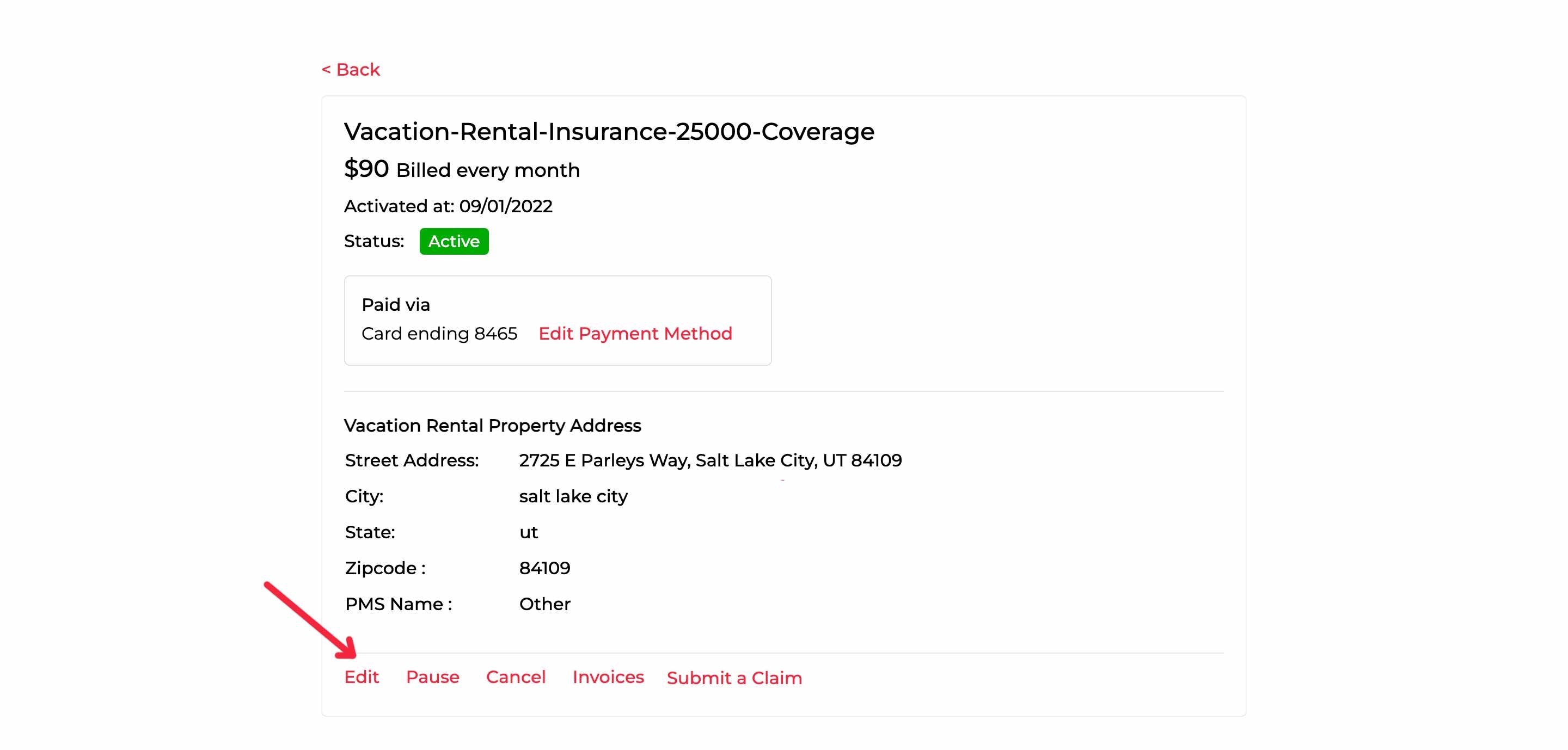Image resolution: width=1568 pixels, height=750 pixels.
Task: Click the $90 price amount
Action: point(366,169)
